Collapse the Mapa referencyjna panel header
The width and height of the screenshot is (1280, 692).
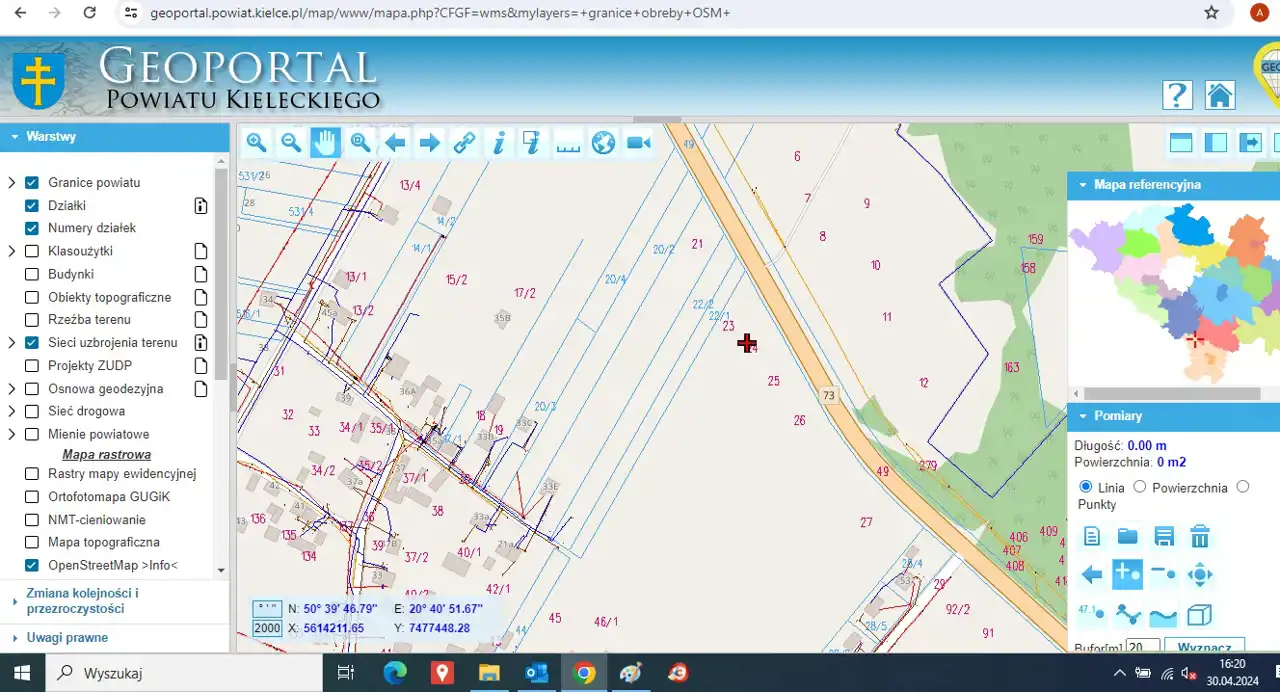[1147, 185]
